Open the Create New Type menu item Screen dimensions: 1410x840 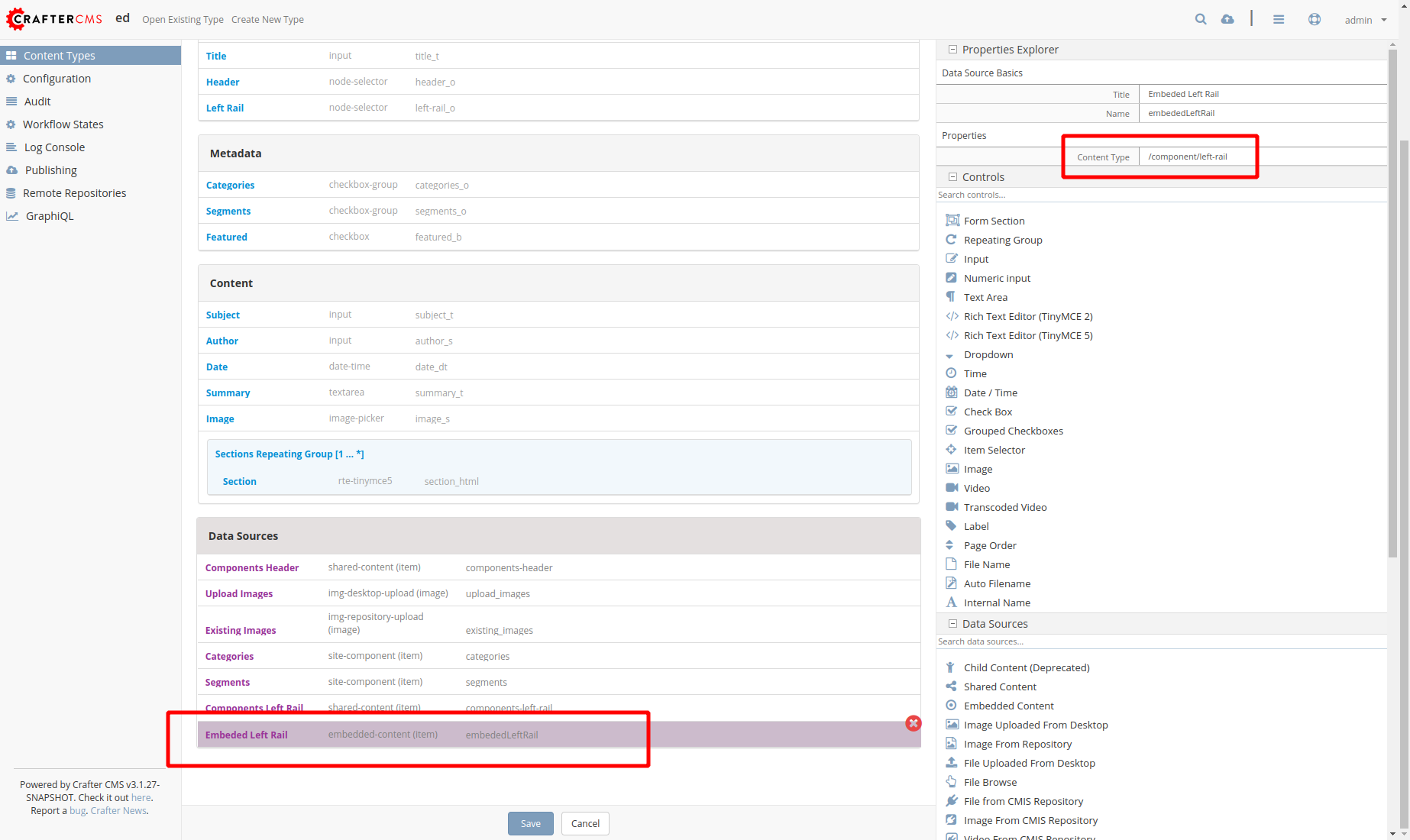267,20
